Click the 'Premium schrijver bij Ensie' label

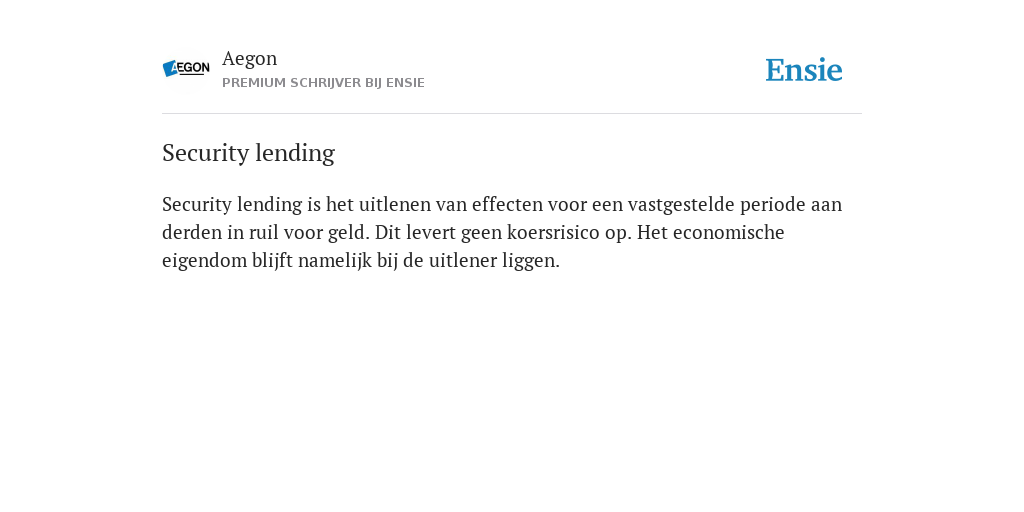(x=323, y=83)
